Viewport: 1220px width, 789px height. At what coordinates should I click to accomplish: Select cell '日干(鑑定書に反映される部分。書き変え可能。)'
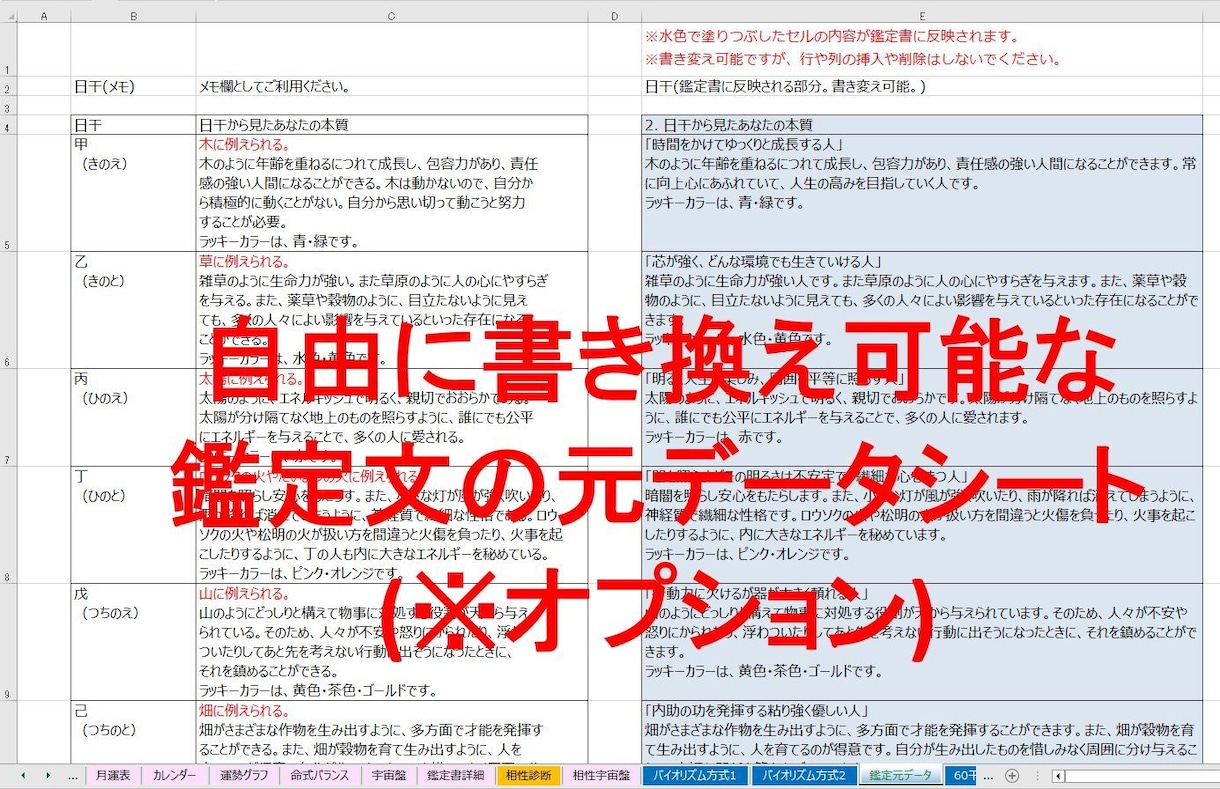coord(921,87)
